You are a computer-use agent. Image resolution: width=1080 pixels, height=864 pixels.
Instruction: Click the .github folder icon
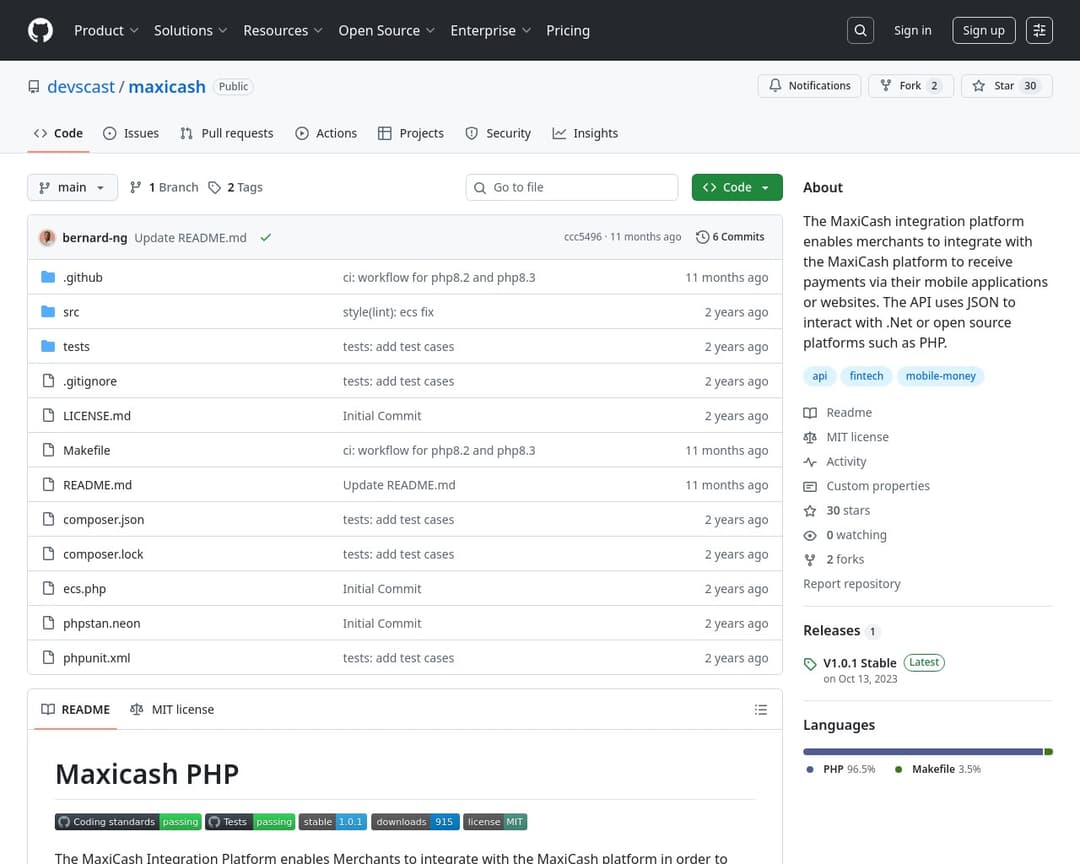click(48, 277)
